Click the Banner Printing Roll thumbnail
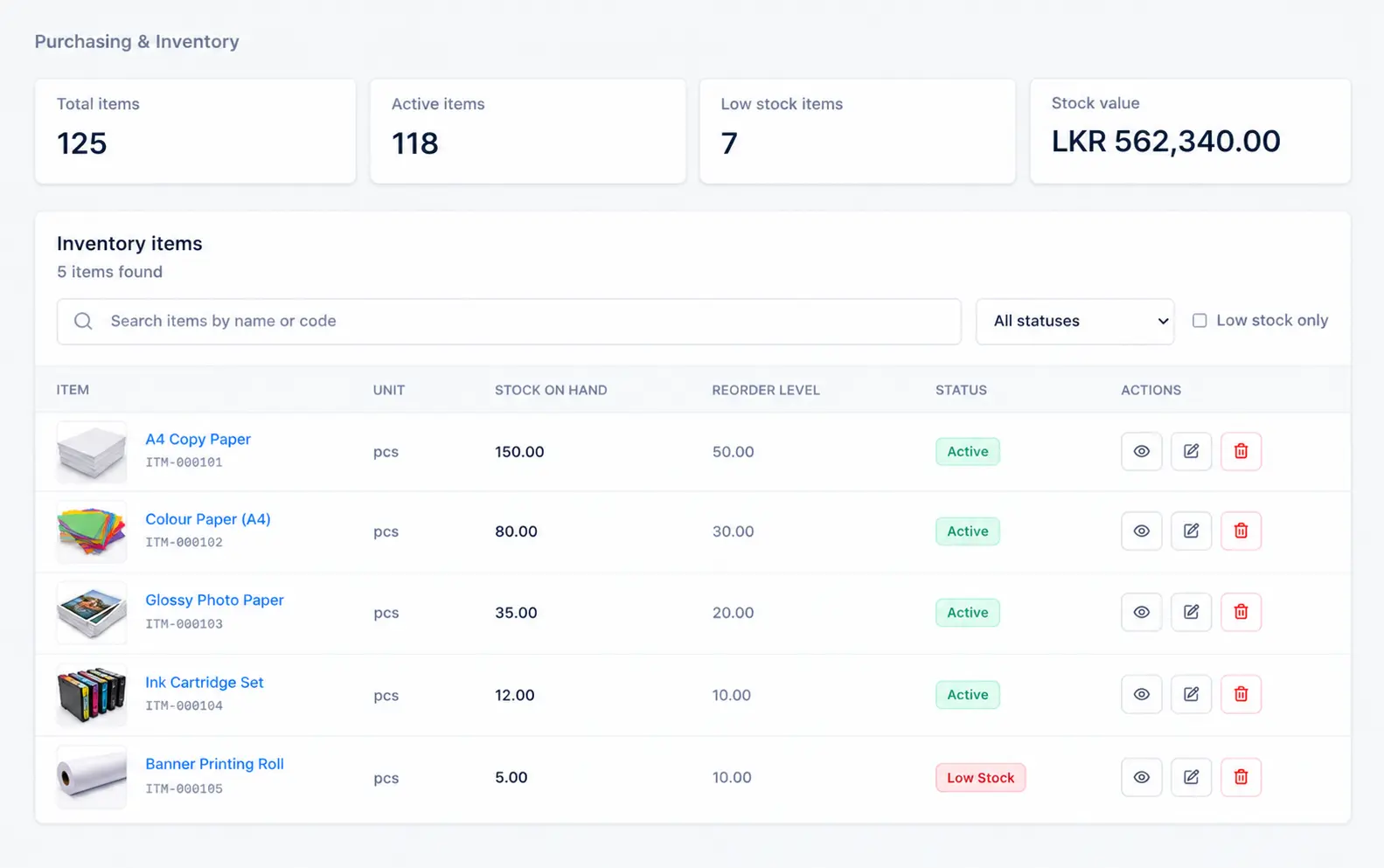This screenshot has width=1384, height=868. coord(92,777)
